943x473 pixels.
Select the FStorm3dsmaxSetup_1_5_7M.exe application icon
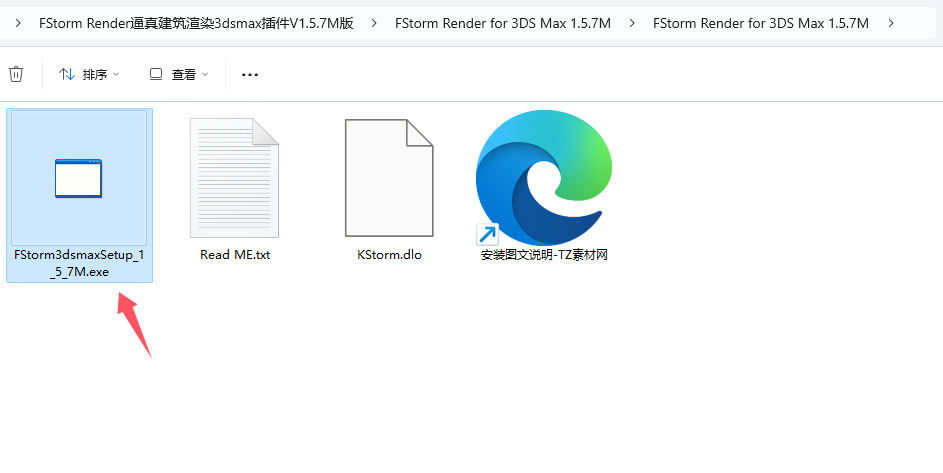[78, 178]
